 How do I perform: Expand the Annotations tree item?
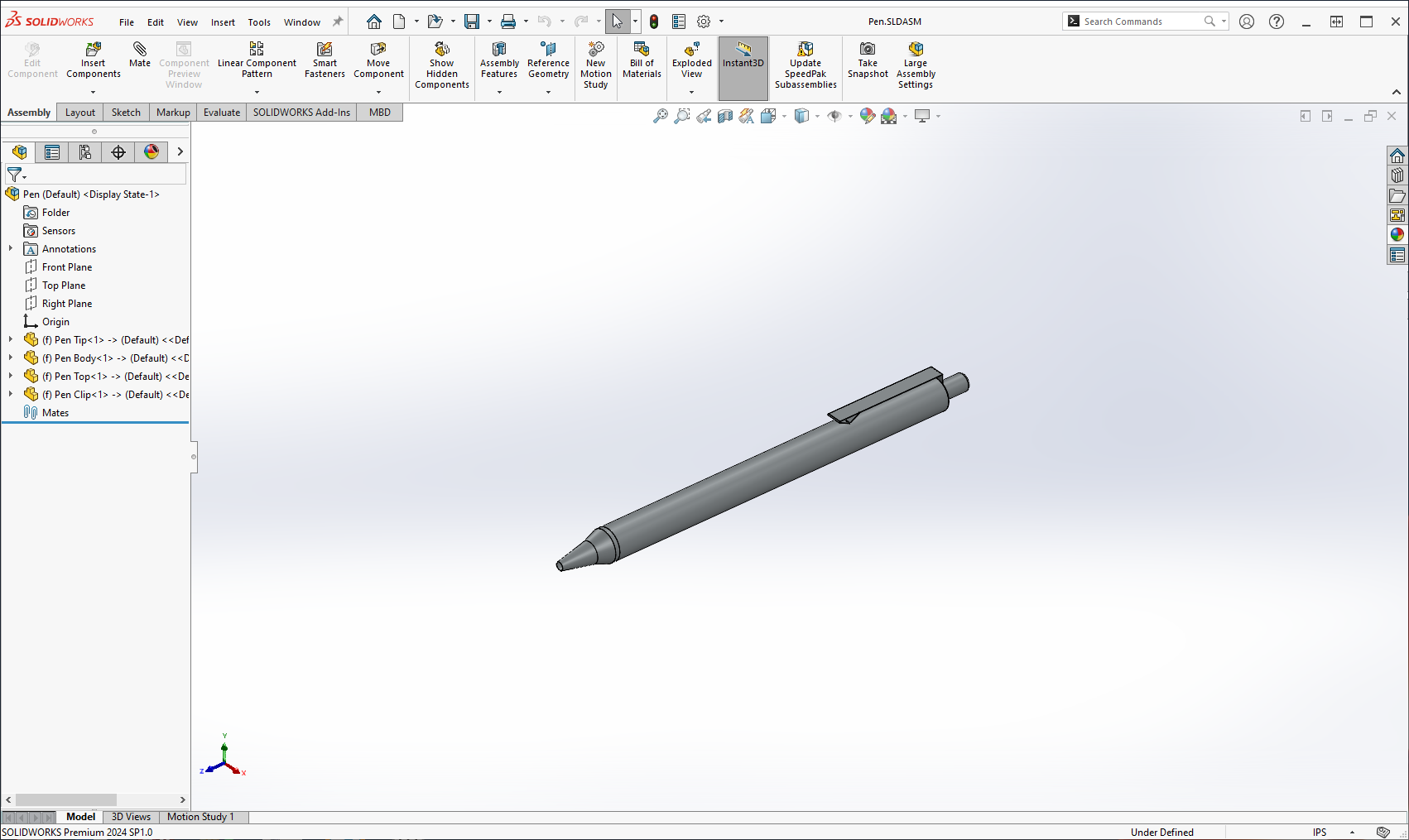pos(11,248)
